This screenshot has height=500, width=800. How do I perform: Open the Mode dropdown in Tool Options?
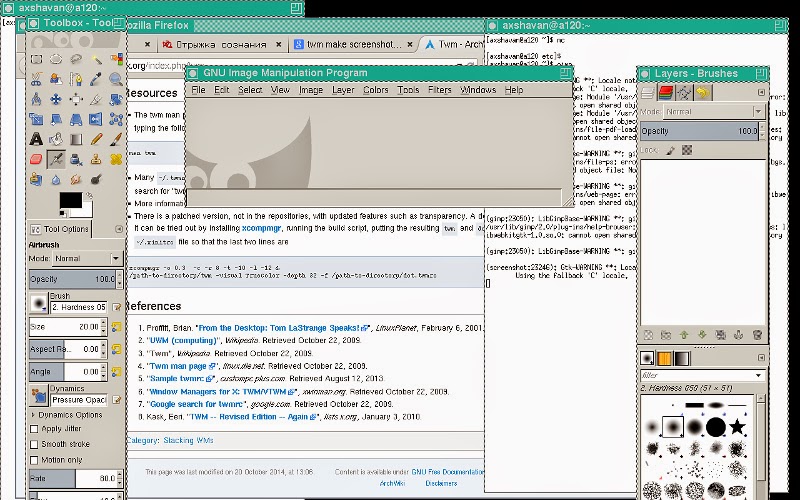[88, 259]
